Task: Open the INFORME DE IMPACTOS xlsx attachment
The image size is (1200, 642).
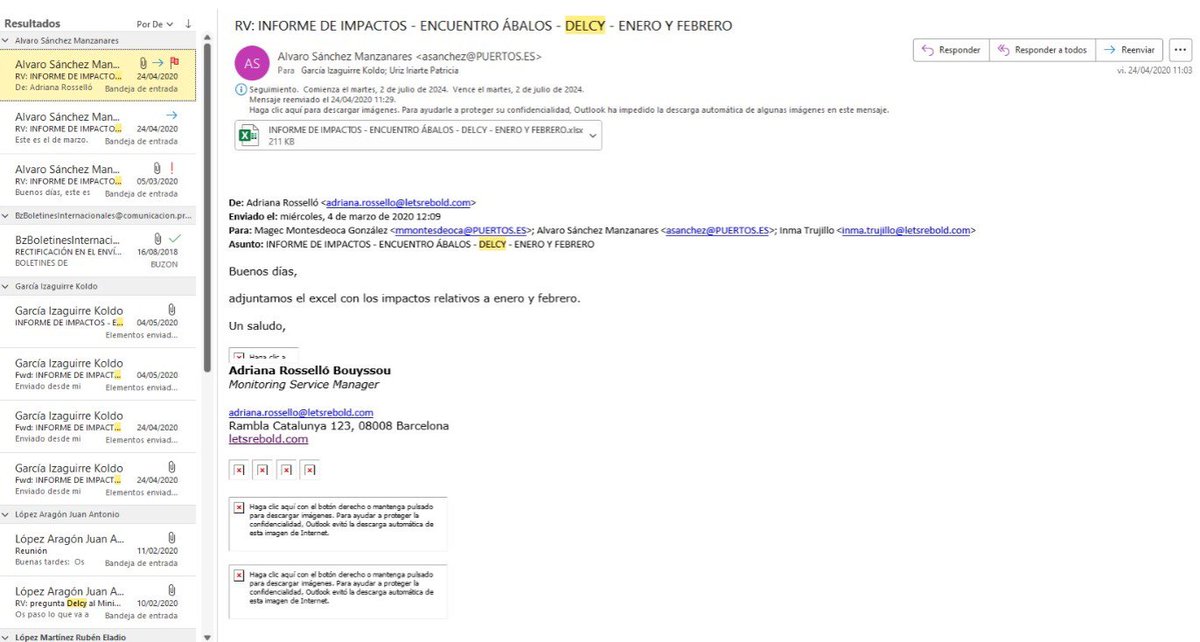Action: tap(418, 135)
